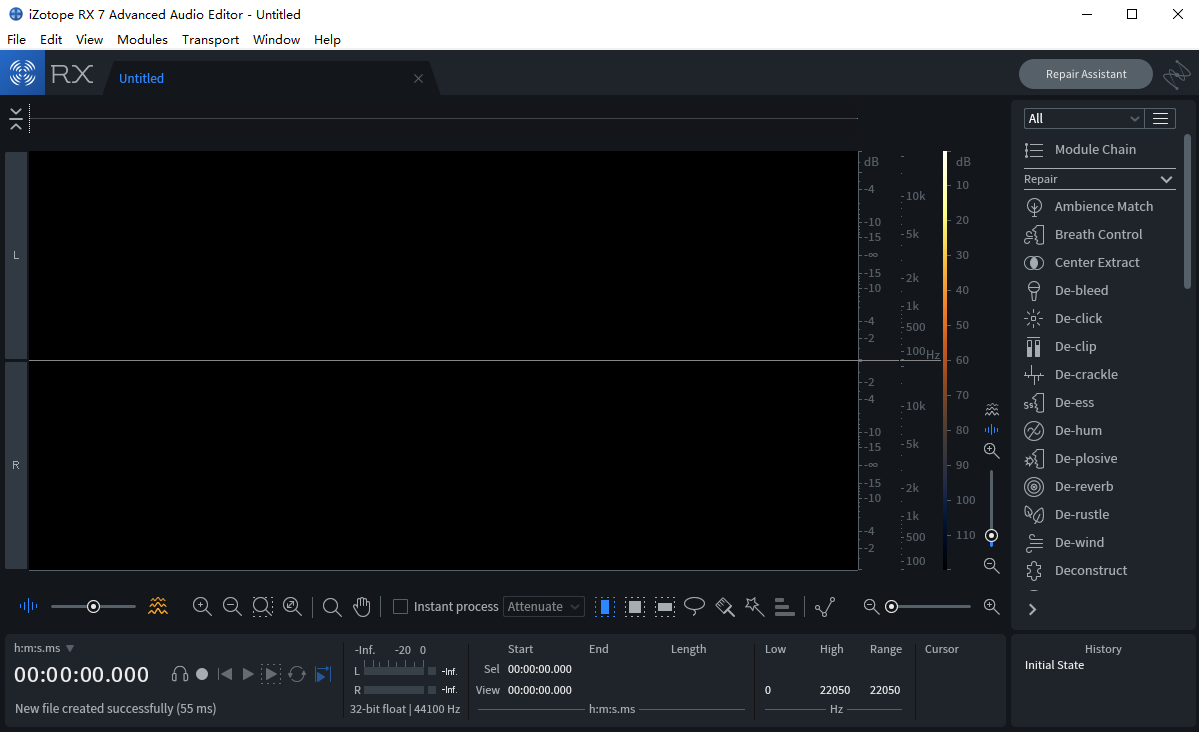Viewport: 1199px width, 732px height.
Task: Open the Attenuate process dropdown
Action: point(543,606)
